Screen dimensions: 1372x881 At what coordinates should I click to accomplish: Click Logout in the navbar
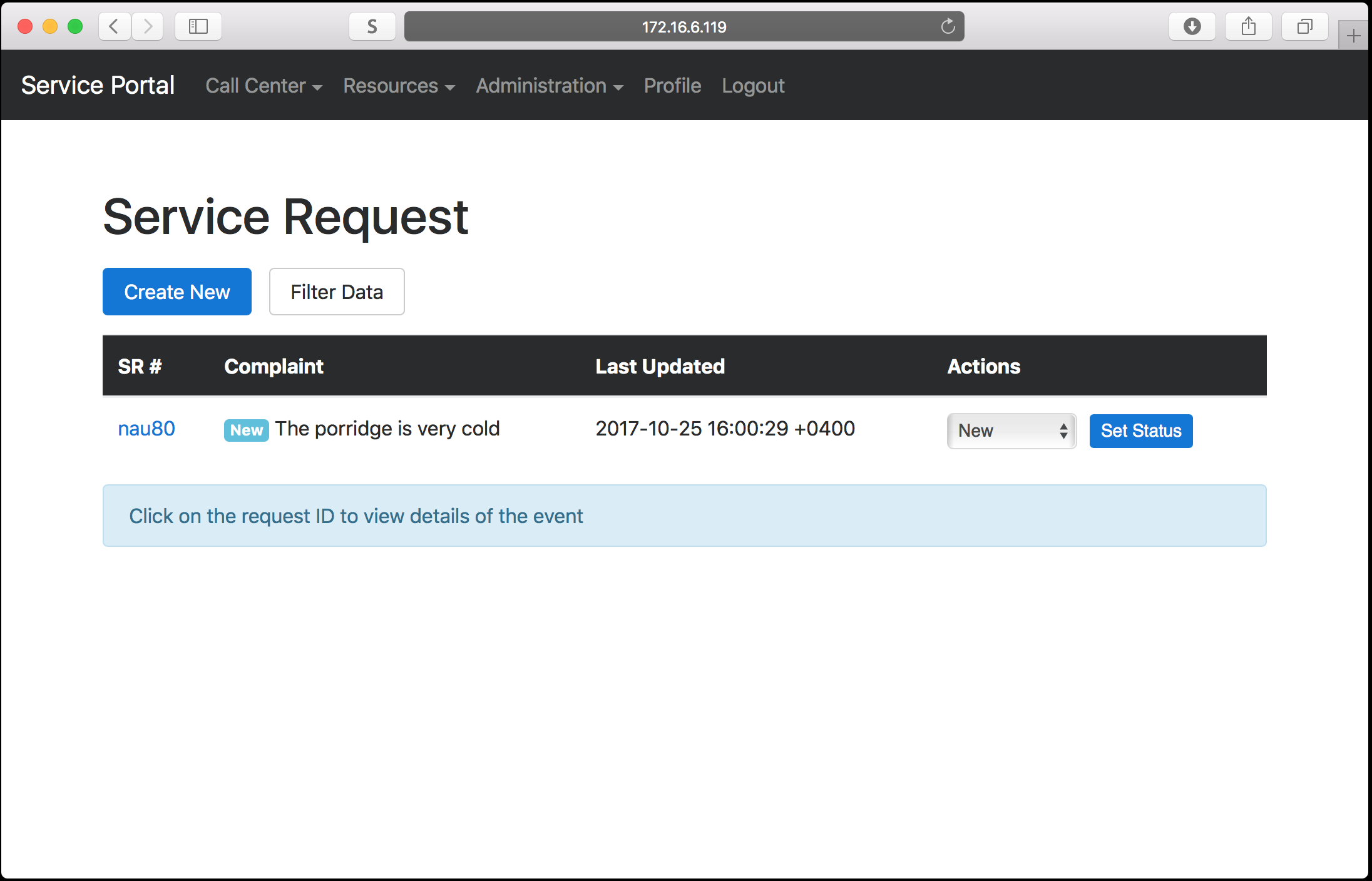[752, 86]
